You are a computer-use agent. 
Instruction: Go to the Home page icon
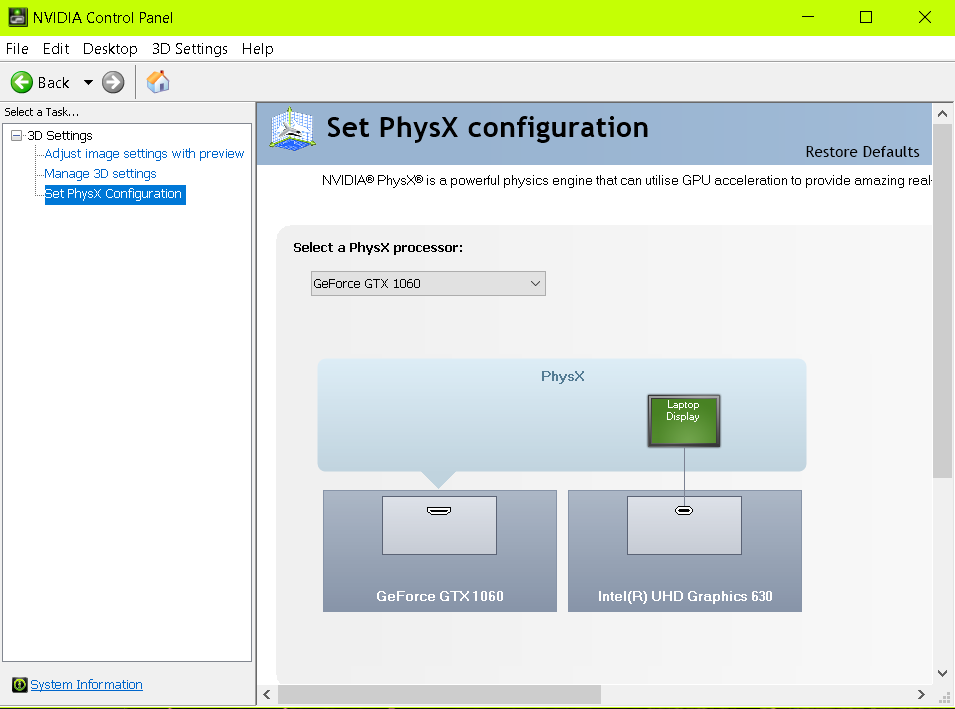[x=158, y=82]
